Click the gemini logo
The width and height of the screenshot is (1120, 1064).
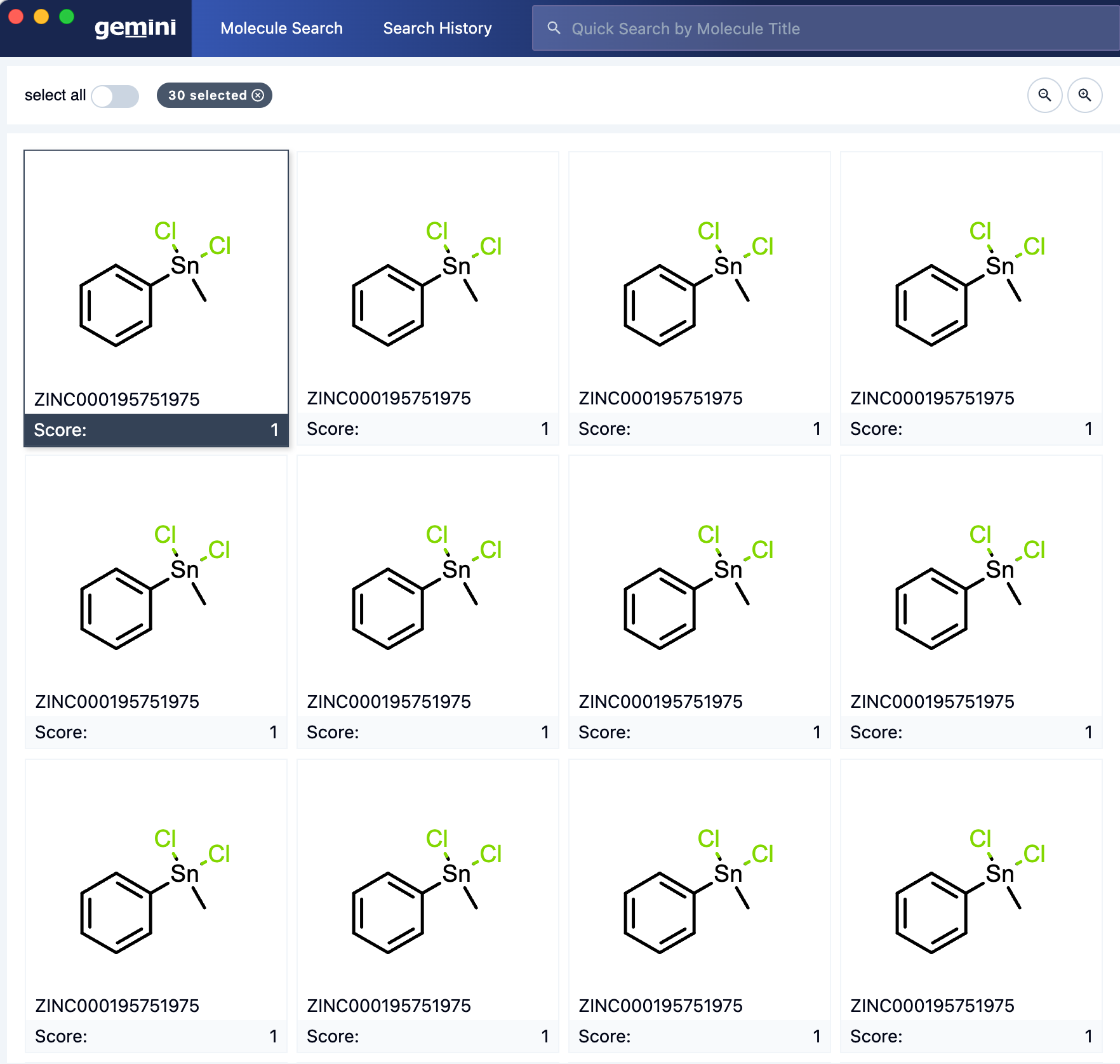pyautogui.click(x=135, y=28)
